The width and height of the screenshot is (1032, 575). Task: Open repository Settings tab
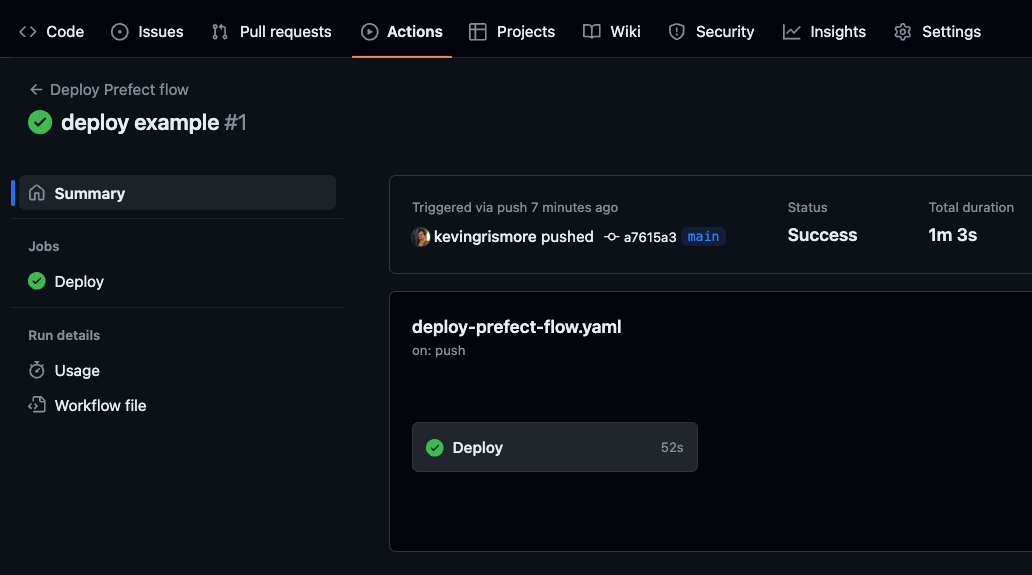(937, 32)
